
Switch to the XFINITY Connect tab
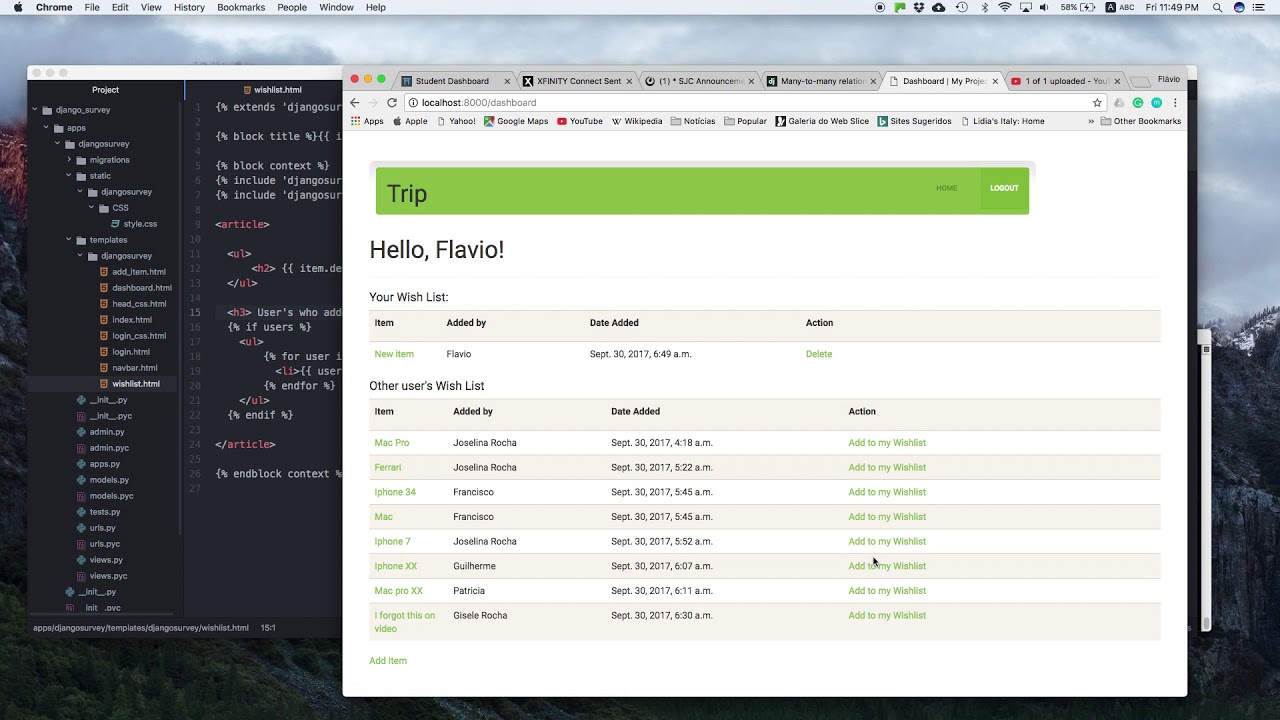point(579,81)
